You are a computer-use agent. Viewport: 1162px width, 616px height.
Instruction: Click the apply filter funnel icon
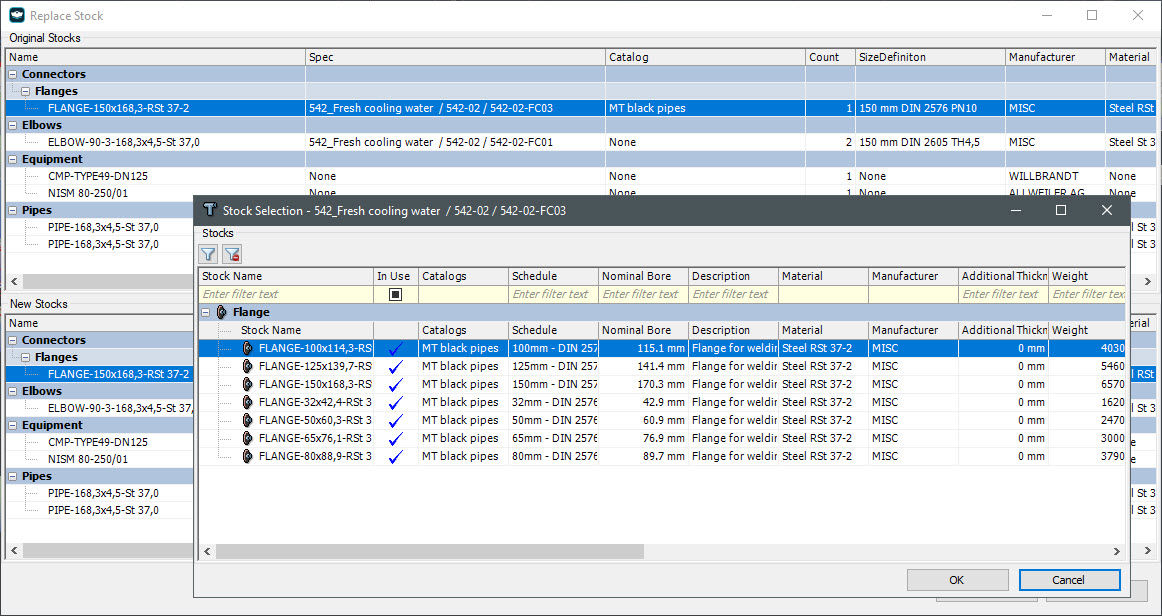coord(208,254)
